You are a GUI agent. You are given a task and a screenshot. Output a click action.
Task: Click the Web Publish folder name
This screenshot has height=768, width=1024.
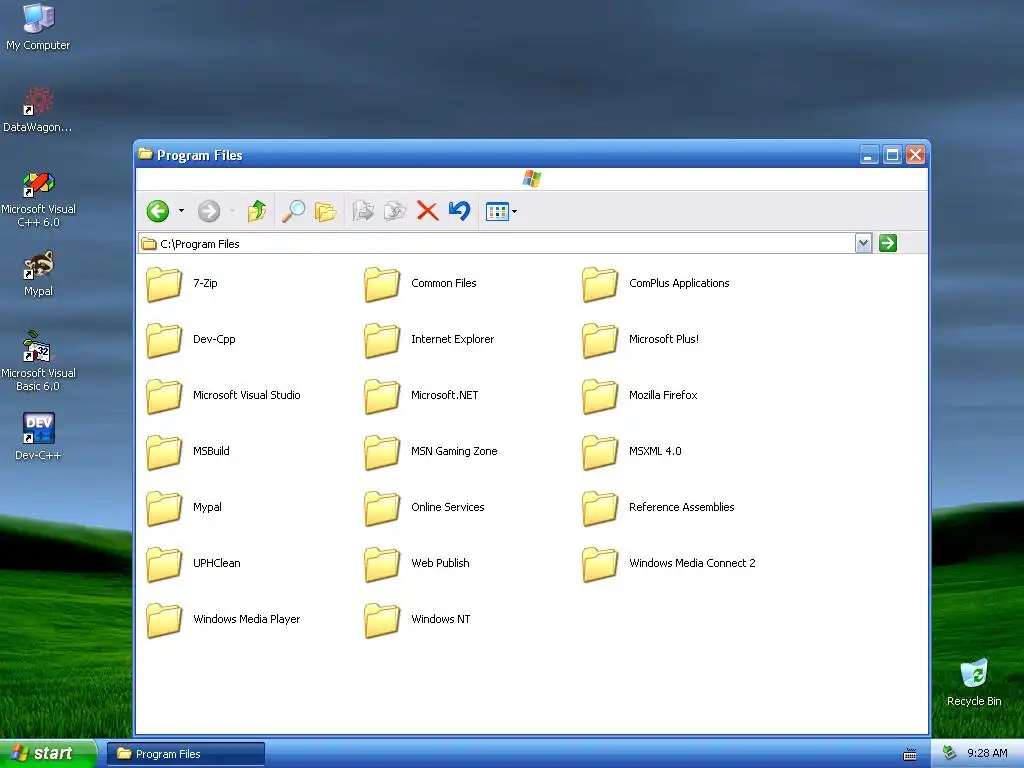click(440, 563)
